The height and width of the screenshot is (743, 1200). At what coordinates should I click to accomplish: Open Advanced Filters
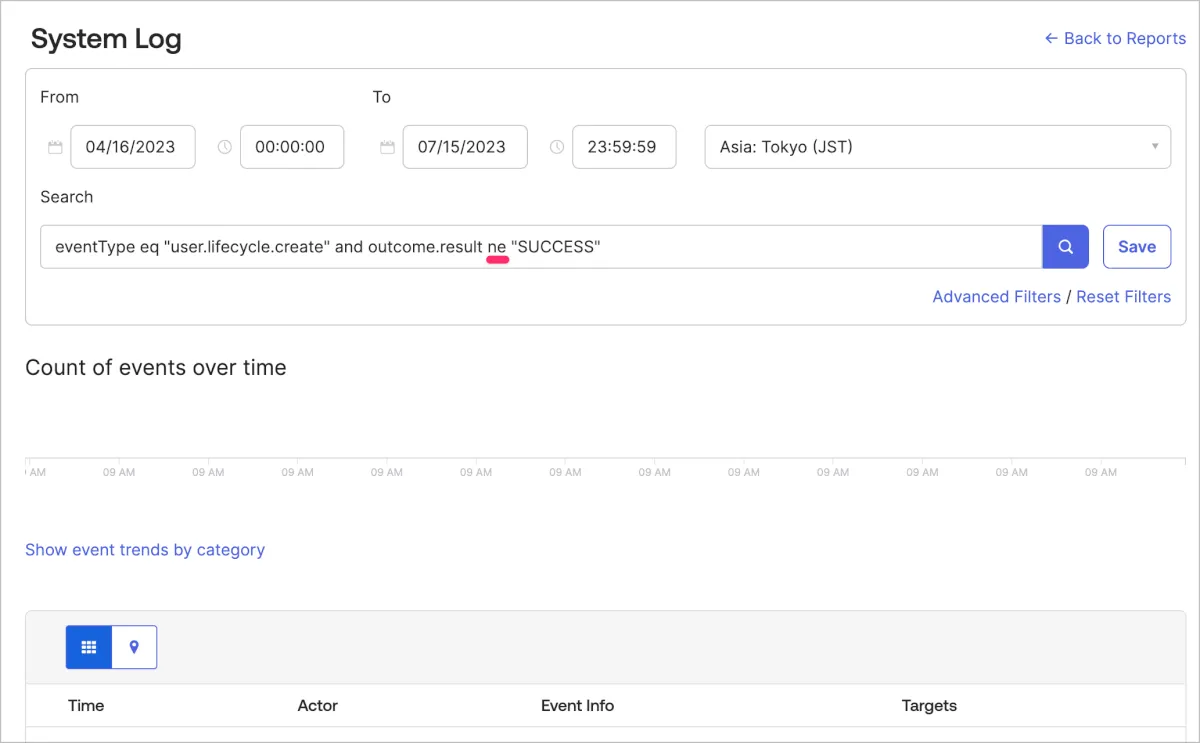click(996, 297)
